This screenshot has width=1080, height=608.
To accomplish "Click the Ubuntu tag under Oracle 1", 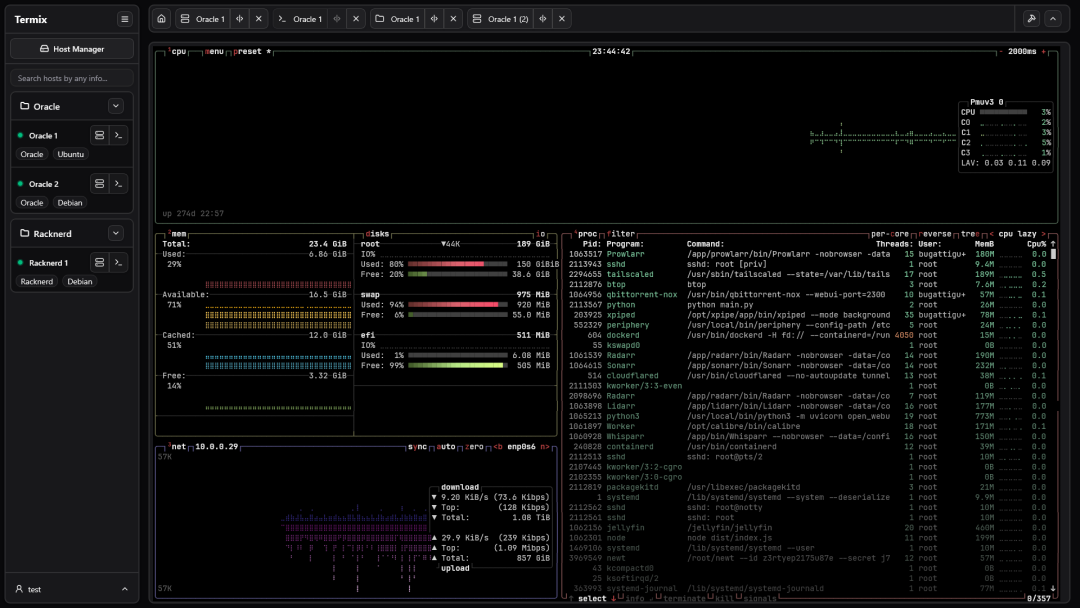I will (70, 154).
